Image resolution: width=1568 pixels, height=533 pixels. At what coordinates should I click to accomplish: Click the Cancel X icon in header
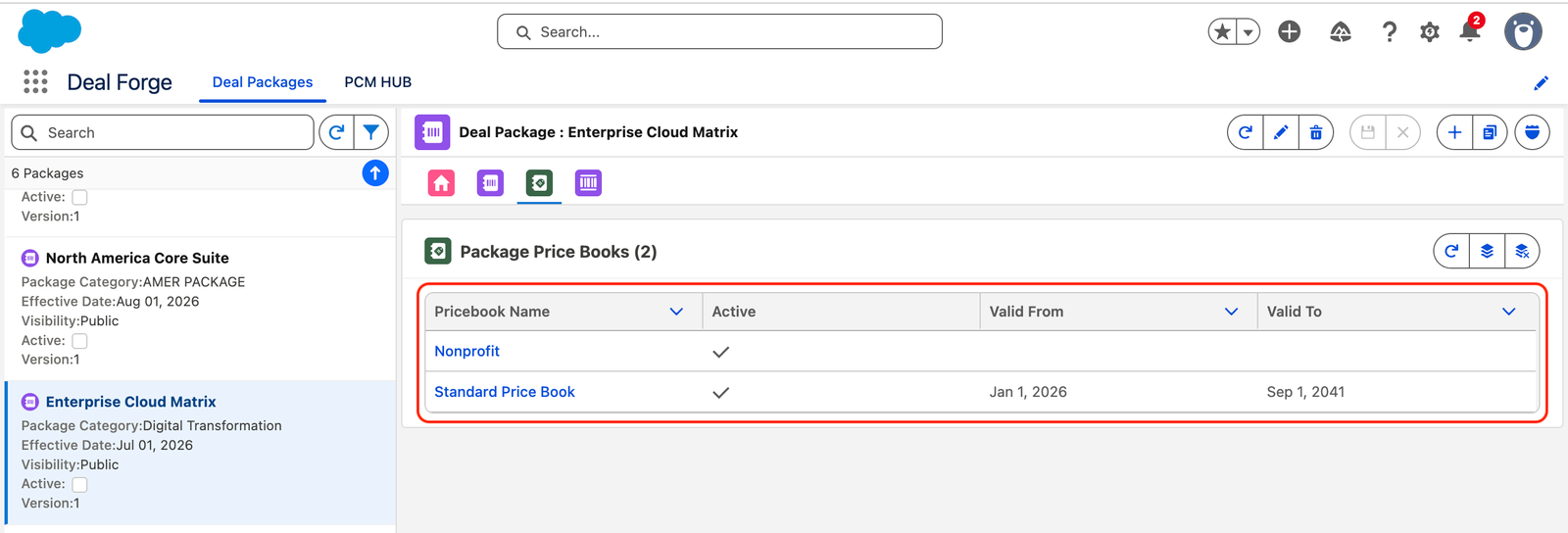1403,132
